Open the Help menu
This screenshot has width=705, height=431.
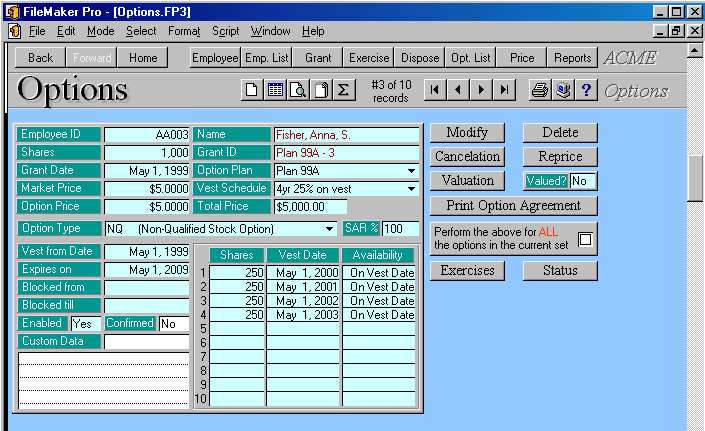coord(313,31)
